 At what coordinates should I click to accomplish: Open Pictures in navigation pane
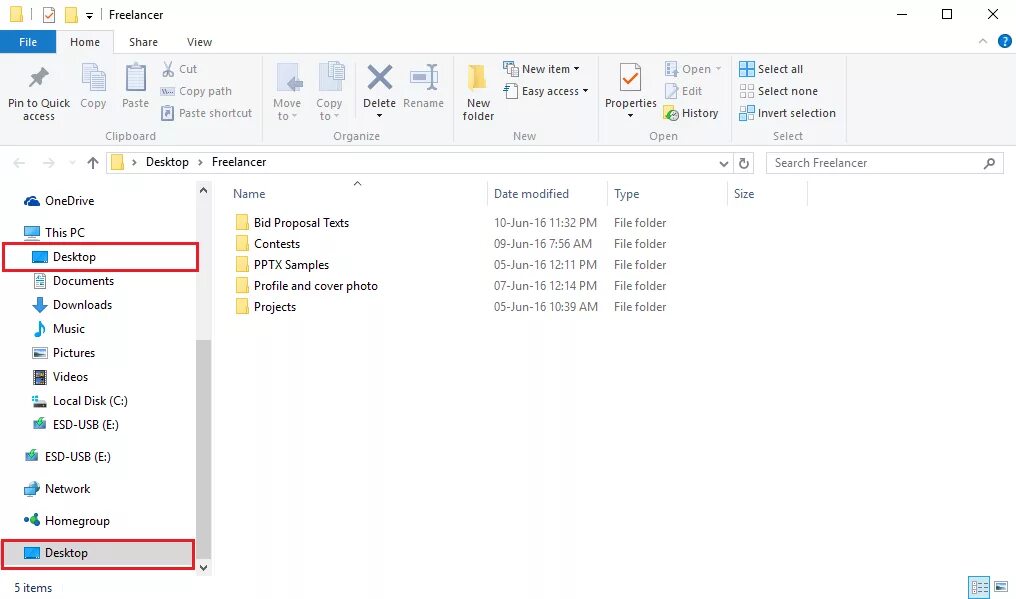64,353
